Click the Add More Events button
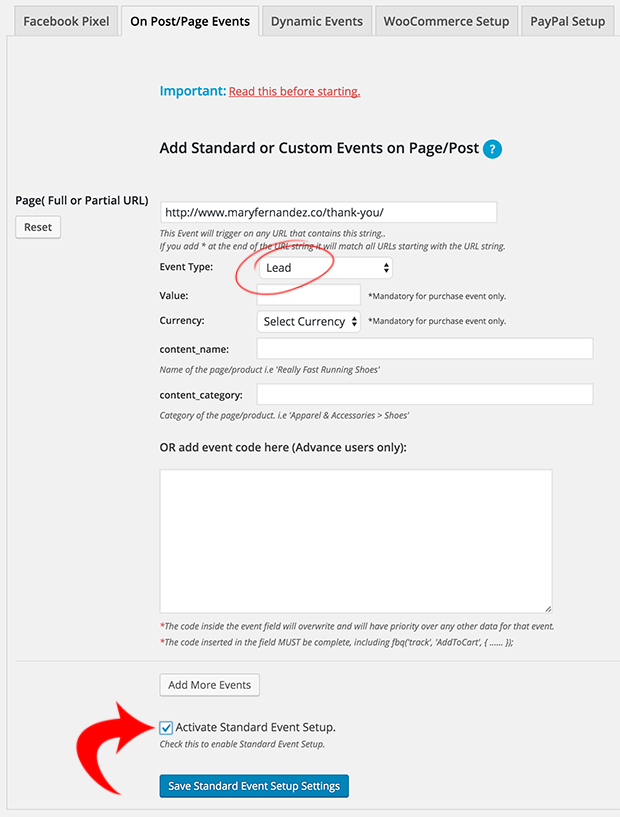The height and width of the screenshot is (817, 620). point(209,685)
